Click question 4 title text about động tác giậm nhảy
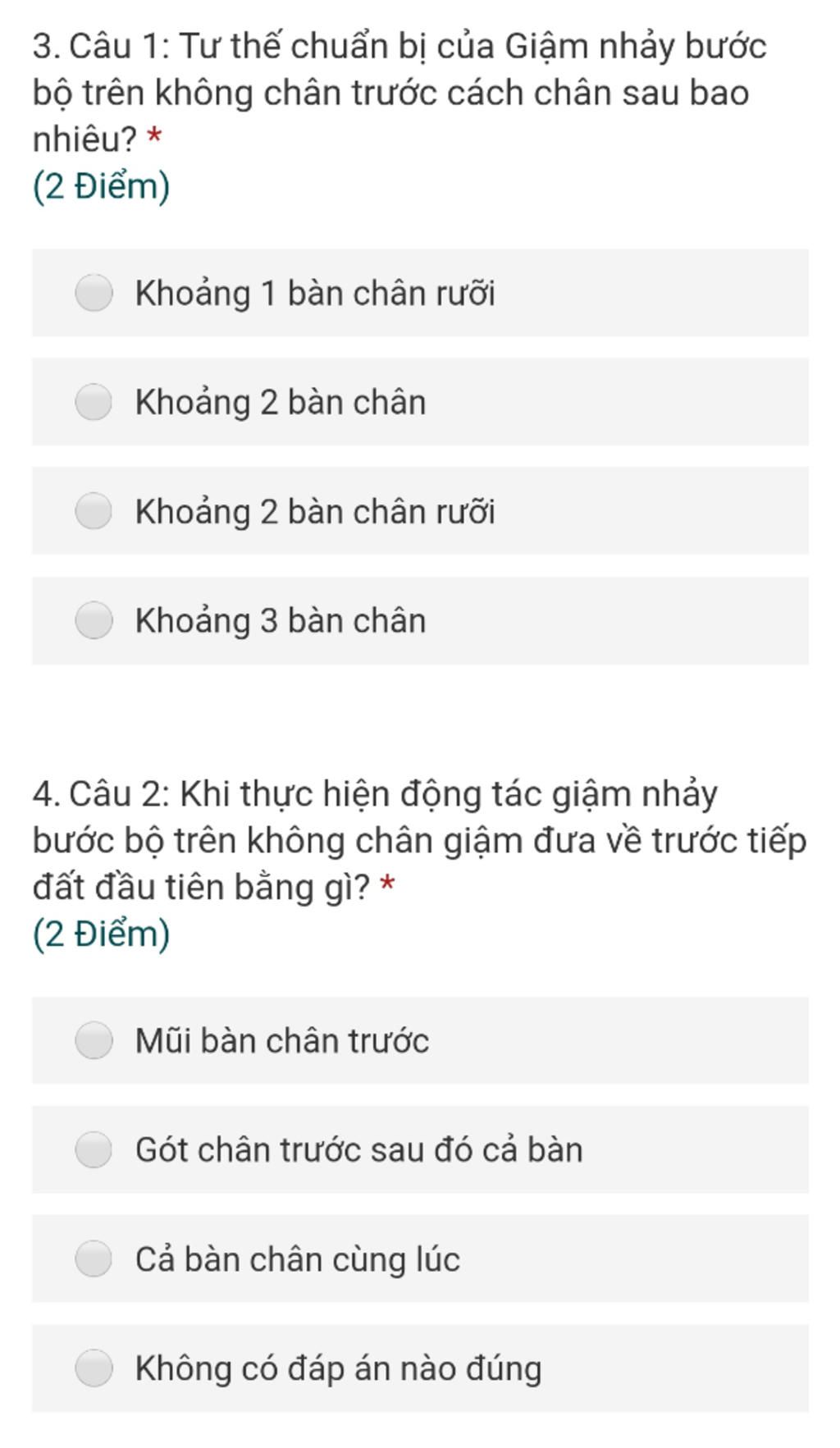 click(419, 840)
